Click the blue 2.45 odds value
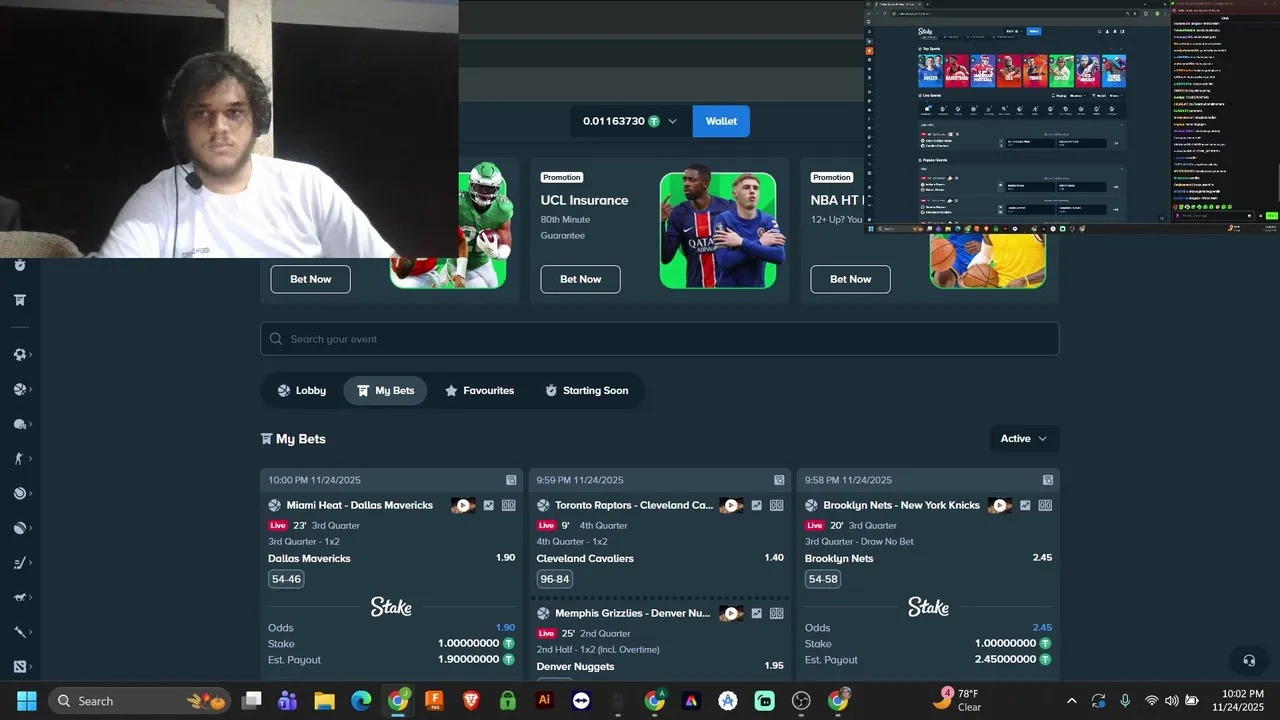 tap(1042, 628)
